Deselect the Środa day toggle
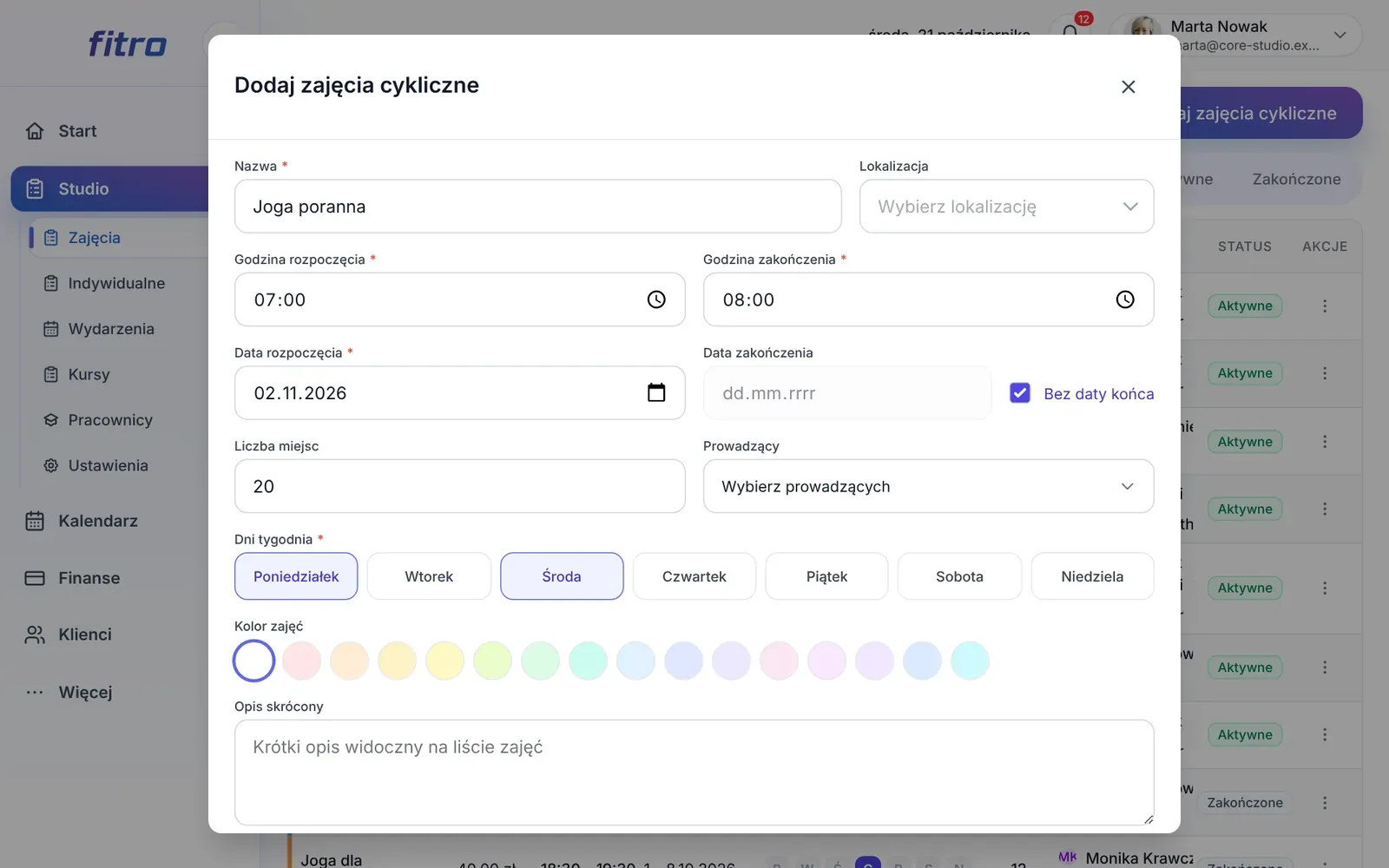 click(x=562, y=576)
